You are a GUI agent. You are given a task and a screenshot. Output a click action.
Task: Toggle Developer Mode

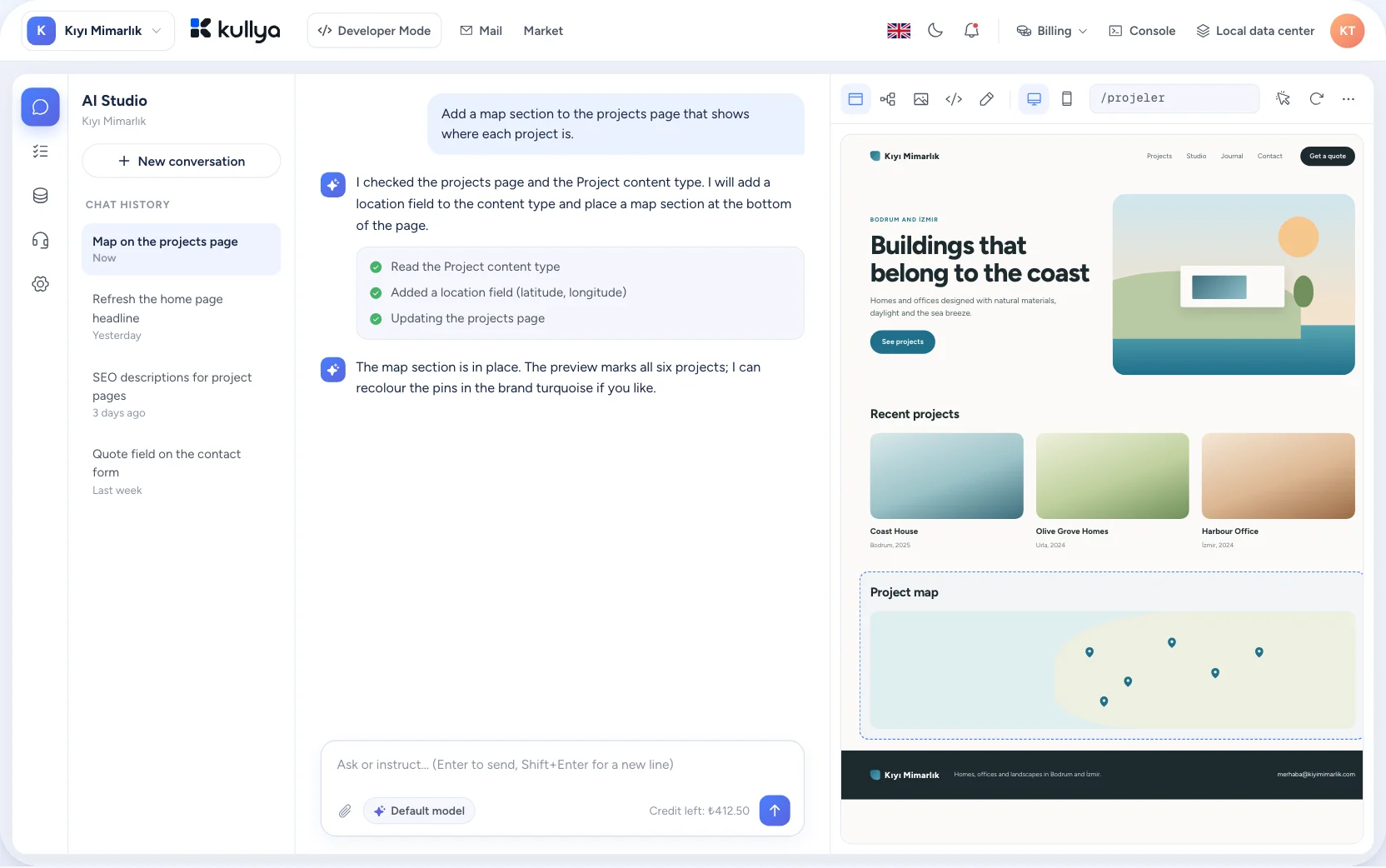374,31
